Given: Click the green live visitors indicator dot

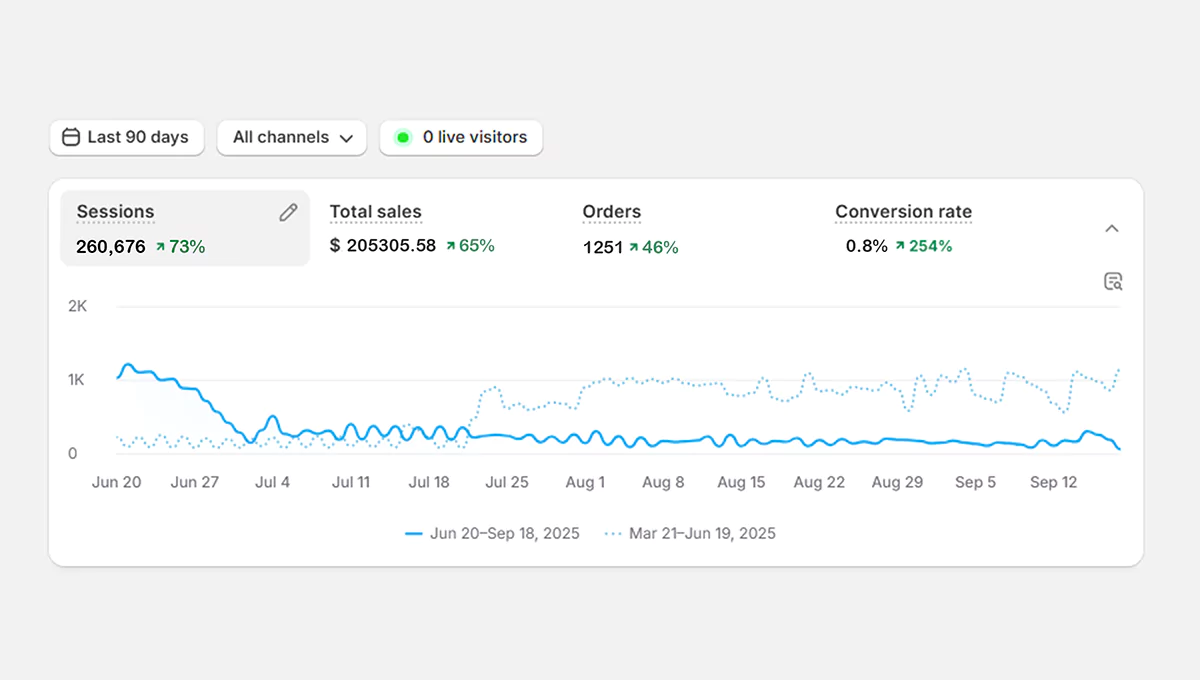Looking at the screenshot, I should pyautogui.click(x=403, y=138).
